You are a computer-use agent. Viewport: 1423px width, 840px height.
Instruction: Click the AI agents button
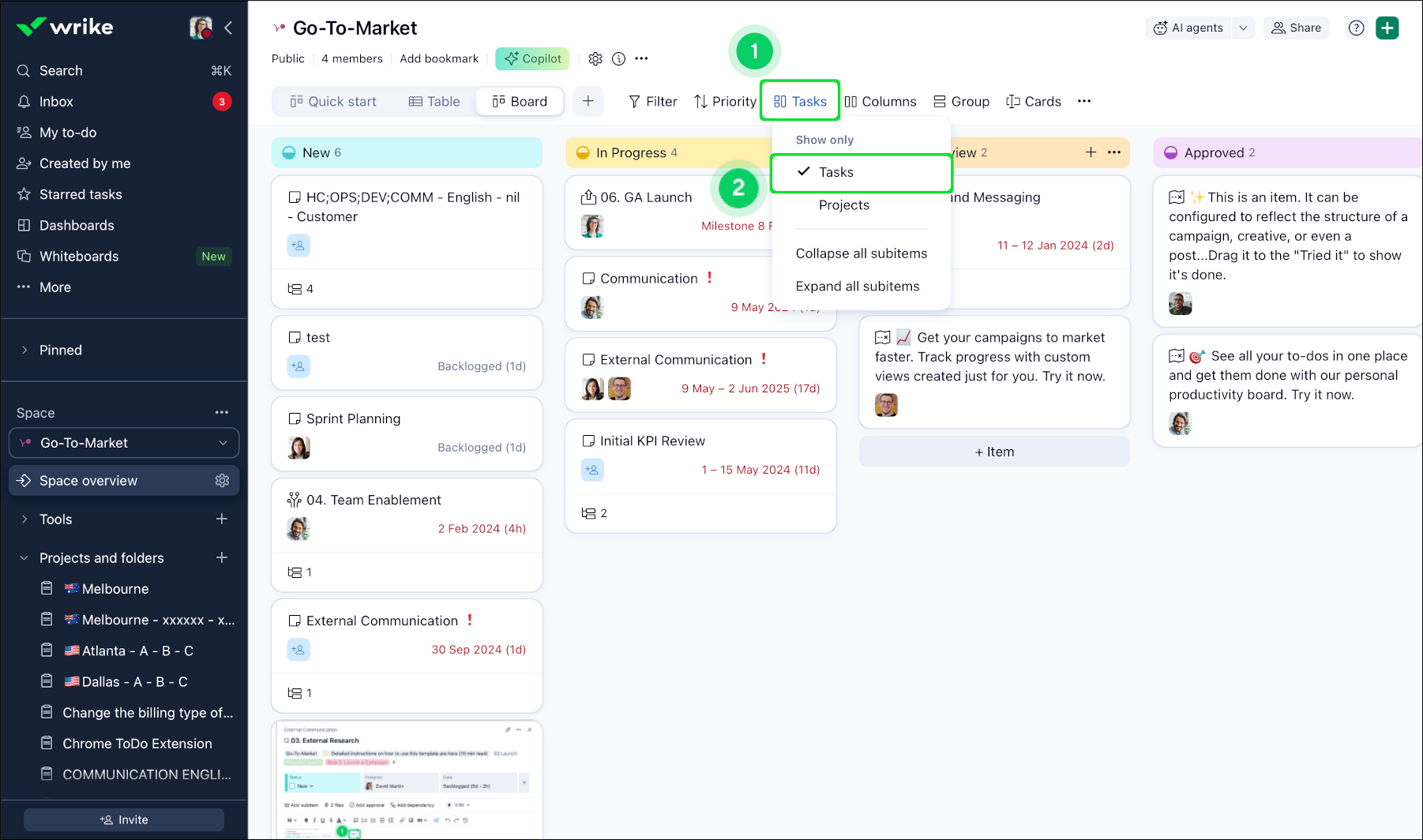tap(1188, 28)
